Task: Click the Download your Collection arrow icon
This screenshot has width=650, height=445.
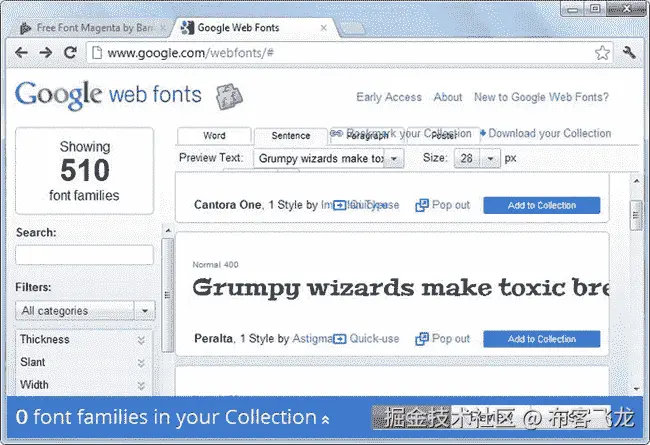Action: pos(483,133)
